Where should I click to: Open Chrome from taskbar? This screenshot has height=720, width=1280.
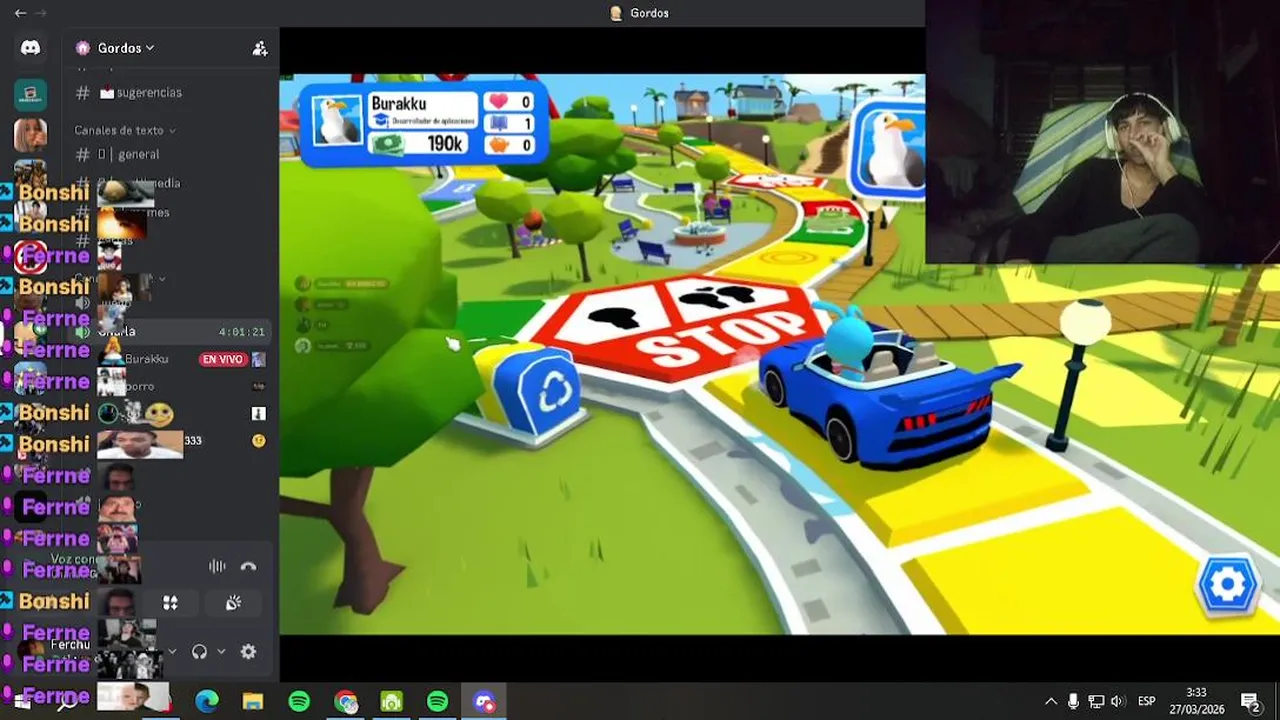(x=346, y=702)
